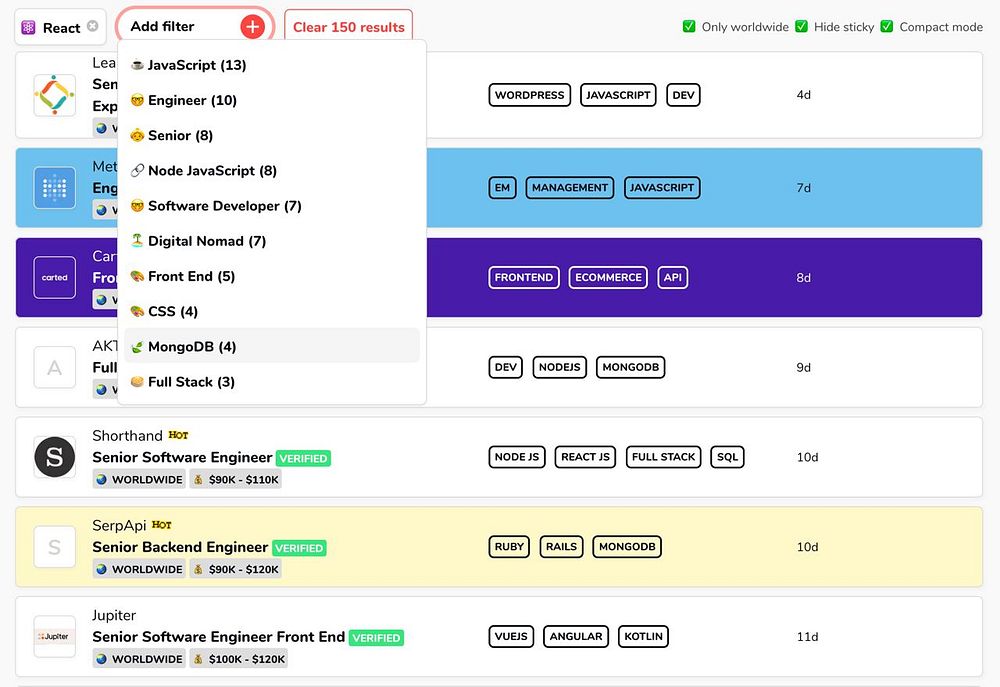
Task: Open SerpApi placeholder S logo
Action: [54, 547]
